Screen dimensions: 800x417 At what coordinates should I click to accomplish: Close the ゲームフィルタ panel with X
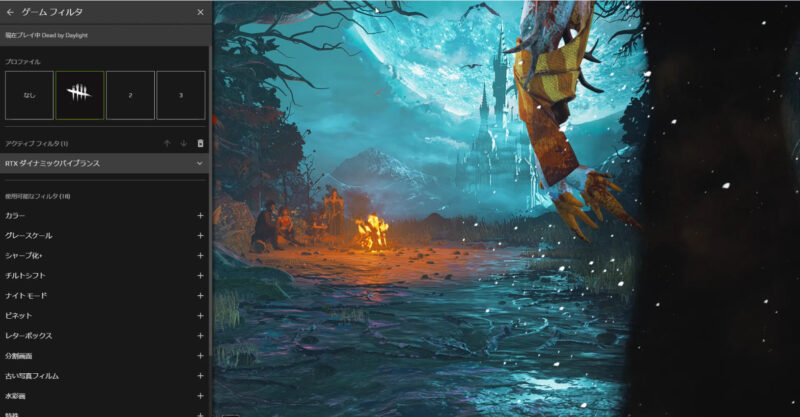[x=200, y=12]
